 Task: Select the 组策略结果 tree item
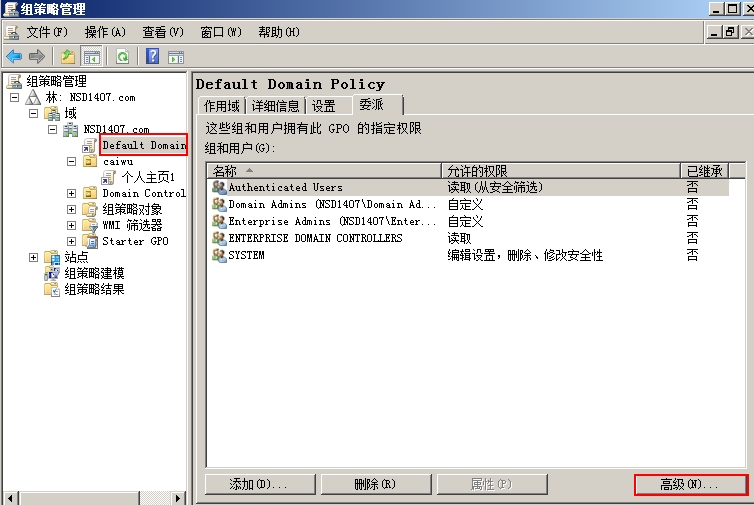94,289
